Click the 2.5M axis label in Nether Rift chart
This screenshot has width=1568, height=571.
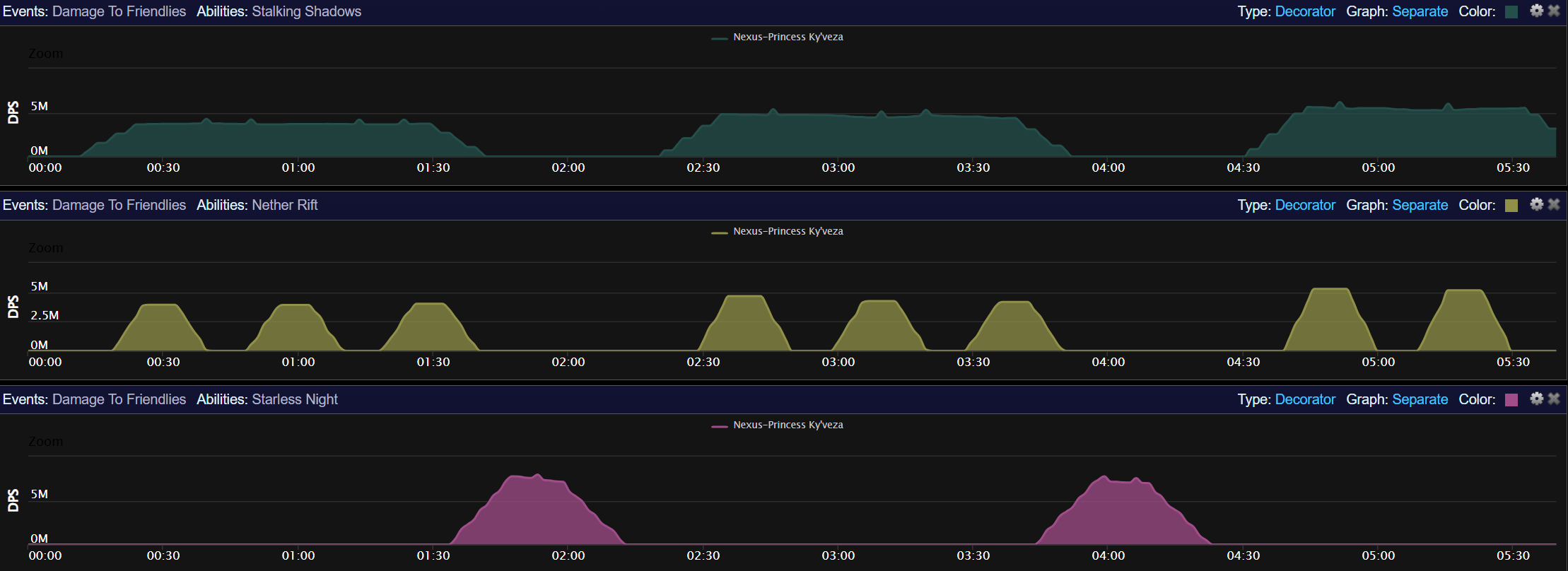[45, 315]
